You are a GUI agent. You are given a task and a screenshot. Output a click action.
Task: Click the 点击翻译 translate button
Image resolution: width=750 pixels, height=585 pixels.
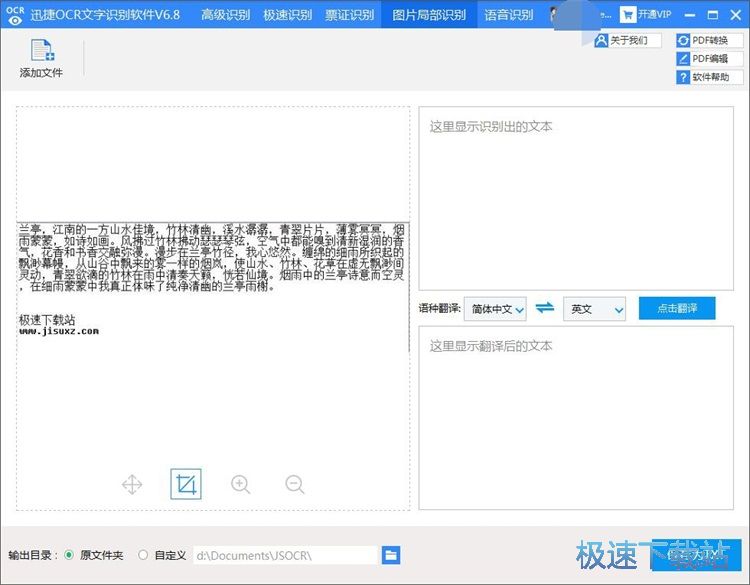coord(677,308)
